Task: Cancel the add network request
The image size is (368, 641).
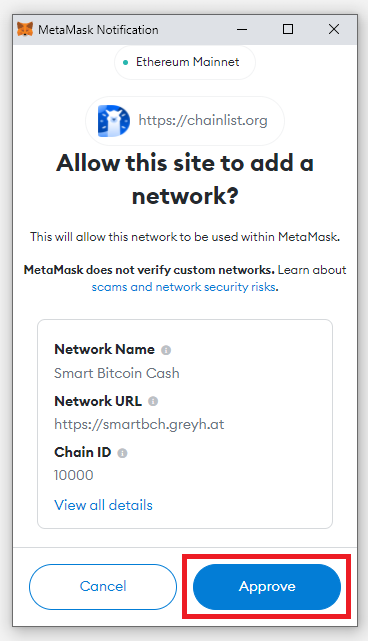Action: click(x=103, y=587)
